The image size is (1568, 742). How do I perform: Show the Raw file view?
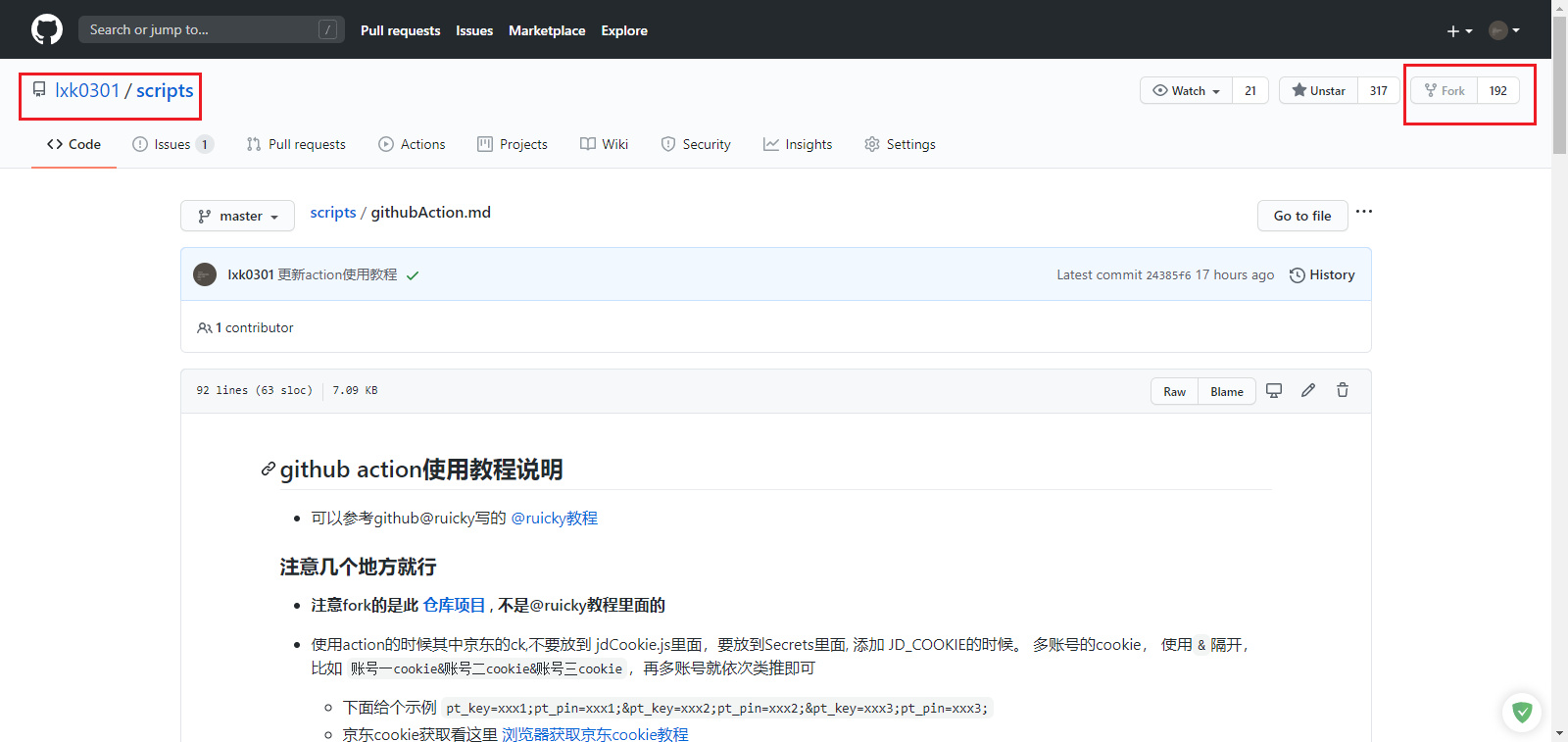pyautogui.click(x=1174, y=391)
